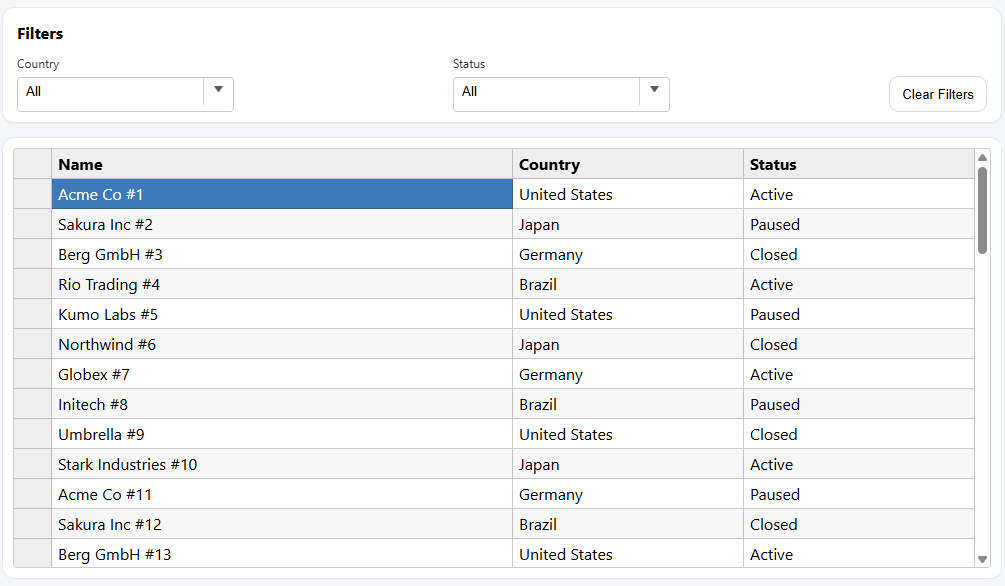Select the Berg GmbH #3 name cell
Viewport: 1005px width, 586px height.
pos(281,255)
